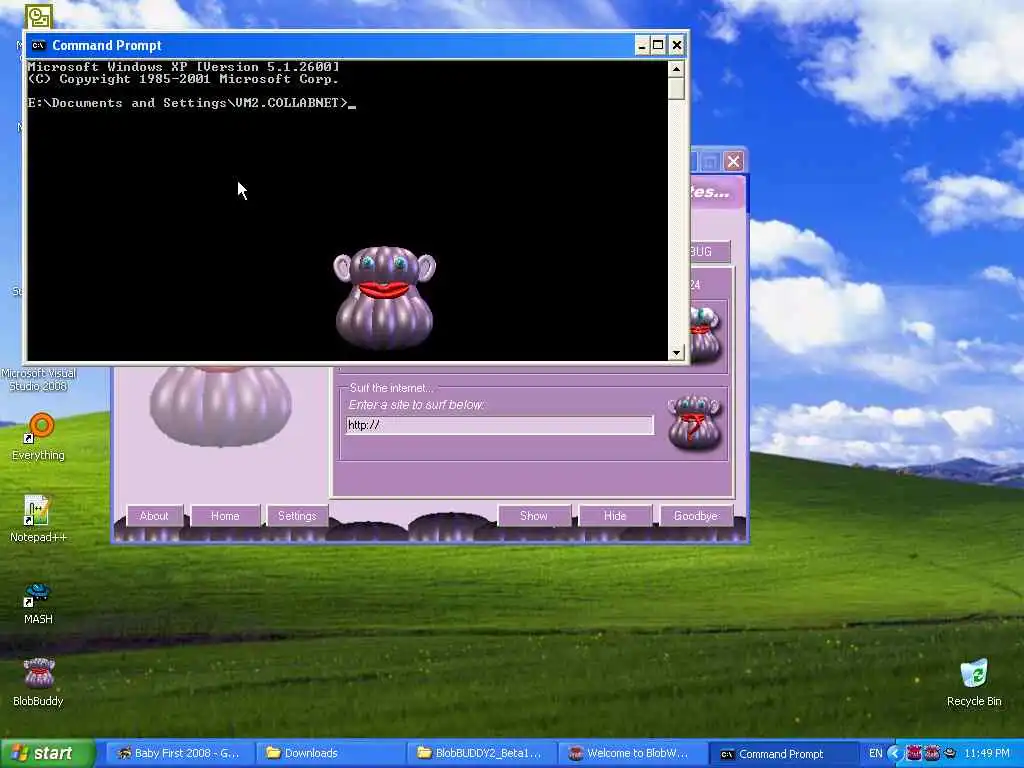Open the BlobBuddy desktop icon

[x=39, y=682]
